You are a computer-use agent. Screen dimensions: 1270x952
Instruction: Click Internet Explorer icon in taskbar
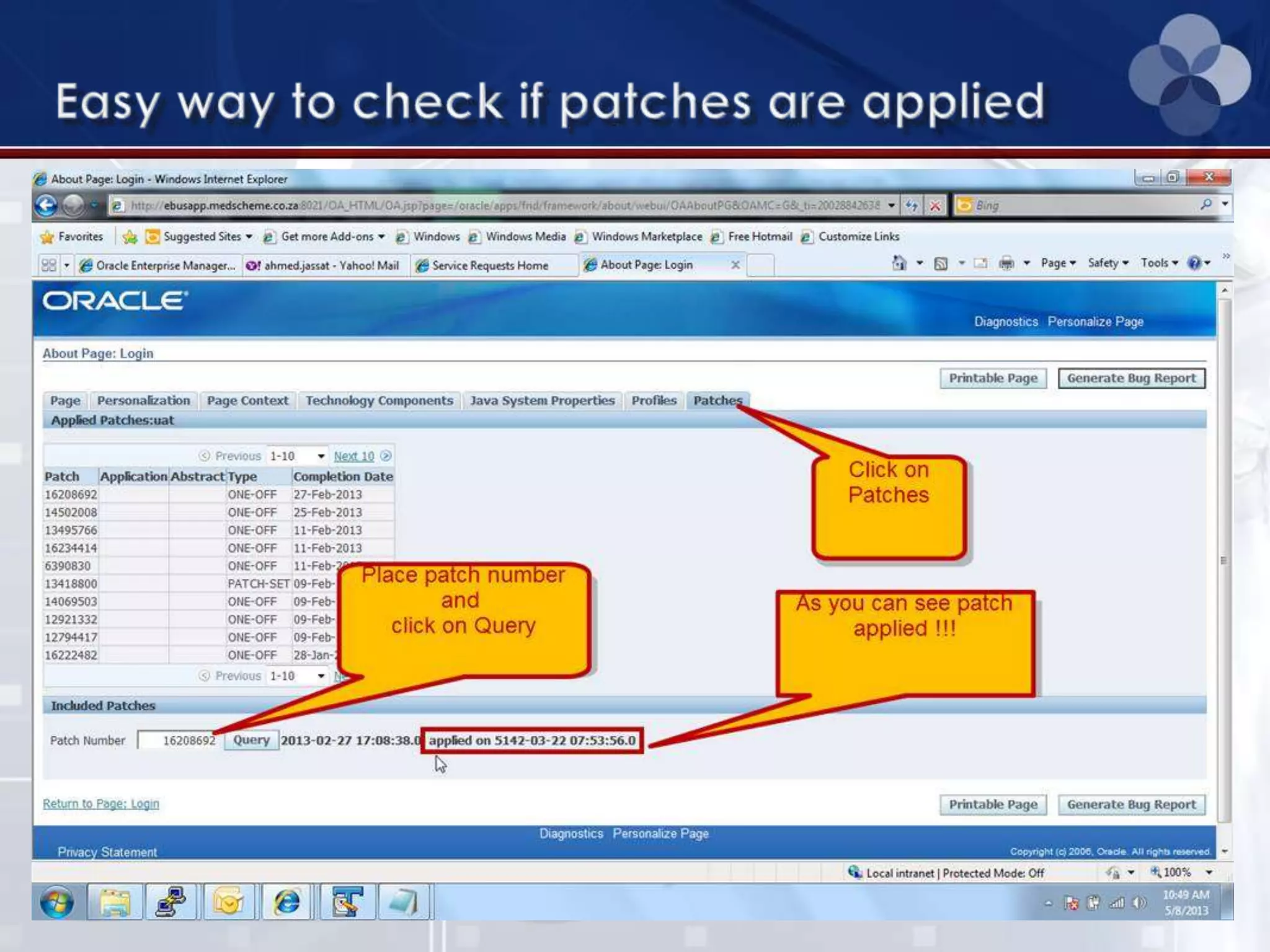click(x=286, y=902)
